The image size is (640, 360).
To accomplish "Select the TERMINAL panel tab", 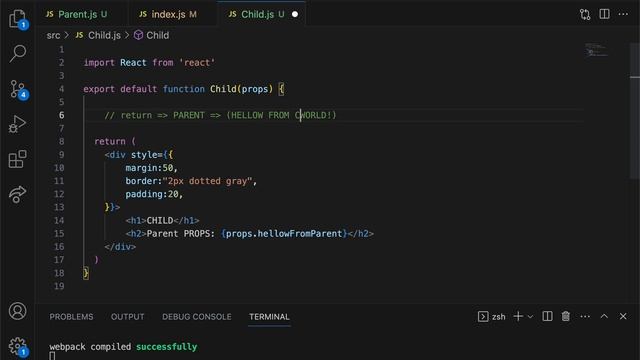I will (x=269, y=317).
